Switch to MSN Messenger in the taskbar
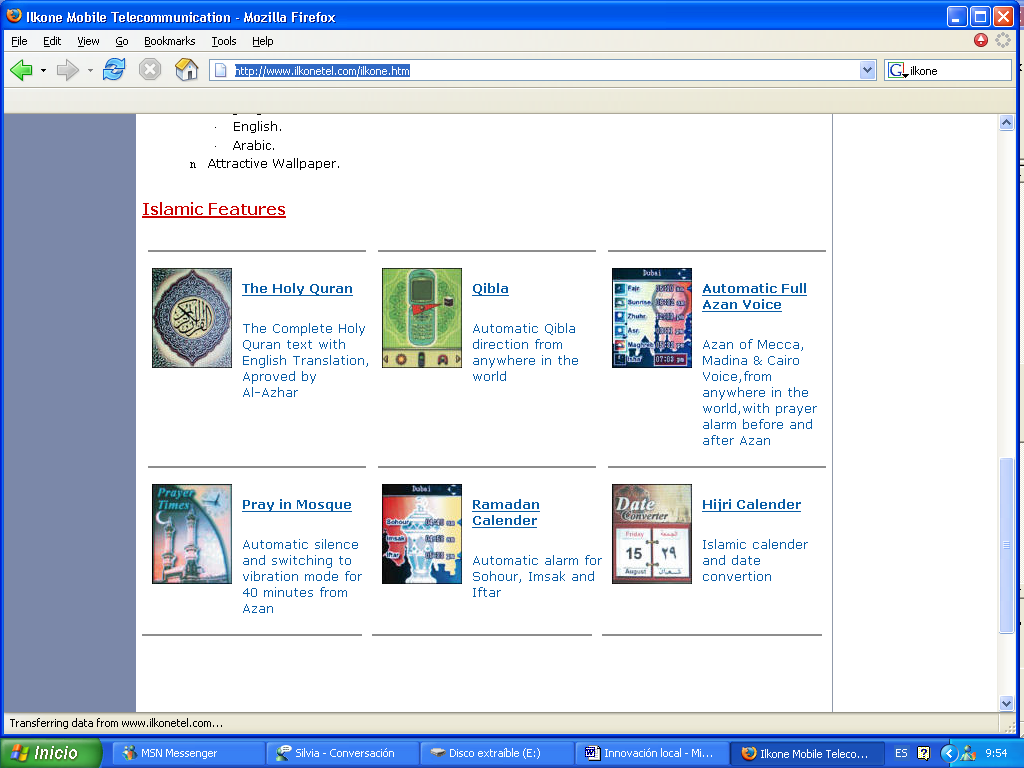Viewport: 1024px width, 768px height. tap(189, 753)
